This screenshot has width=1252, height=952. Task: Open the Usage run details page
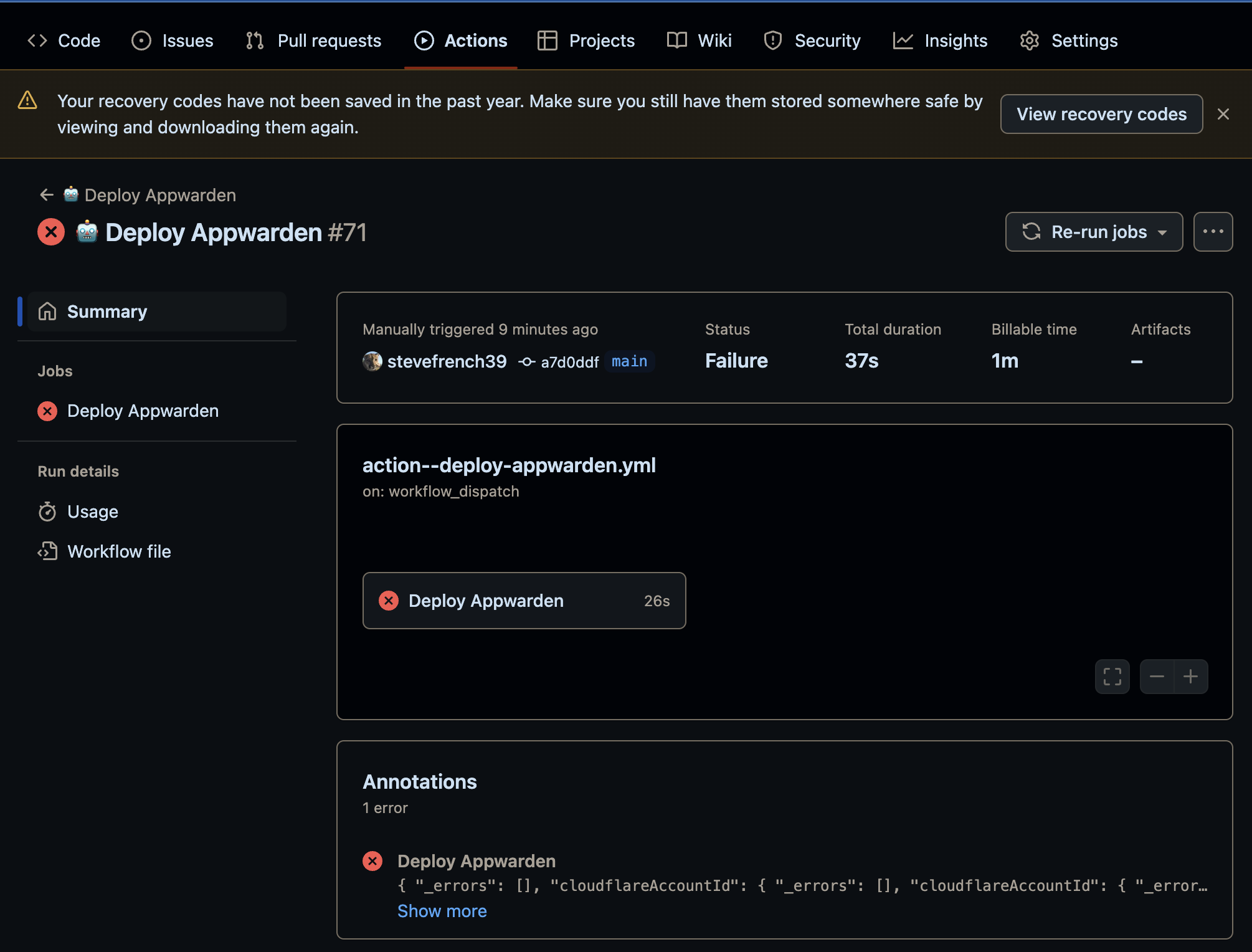tap(92, 512)
